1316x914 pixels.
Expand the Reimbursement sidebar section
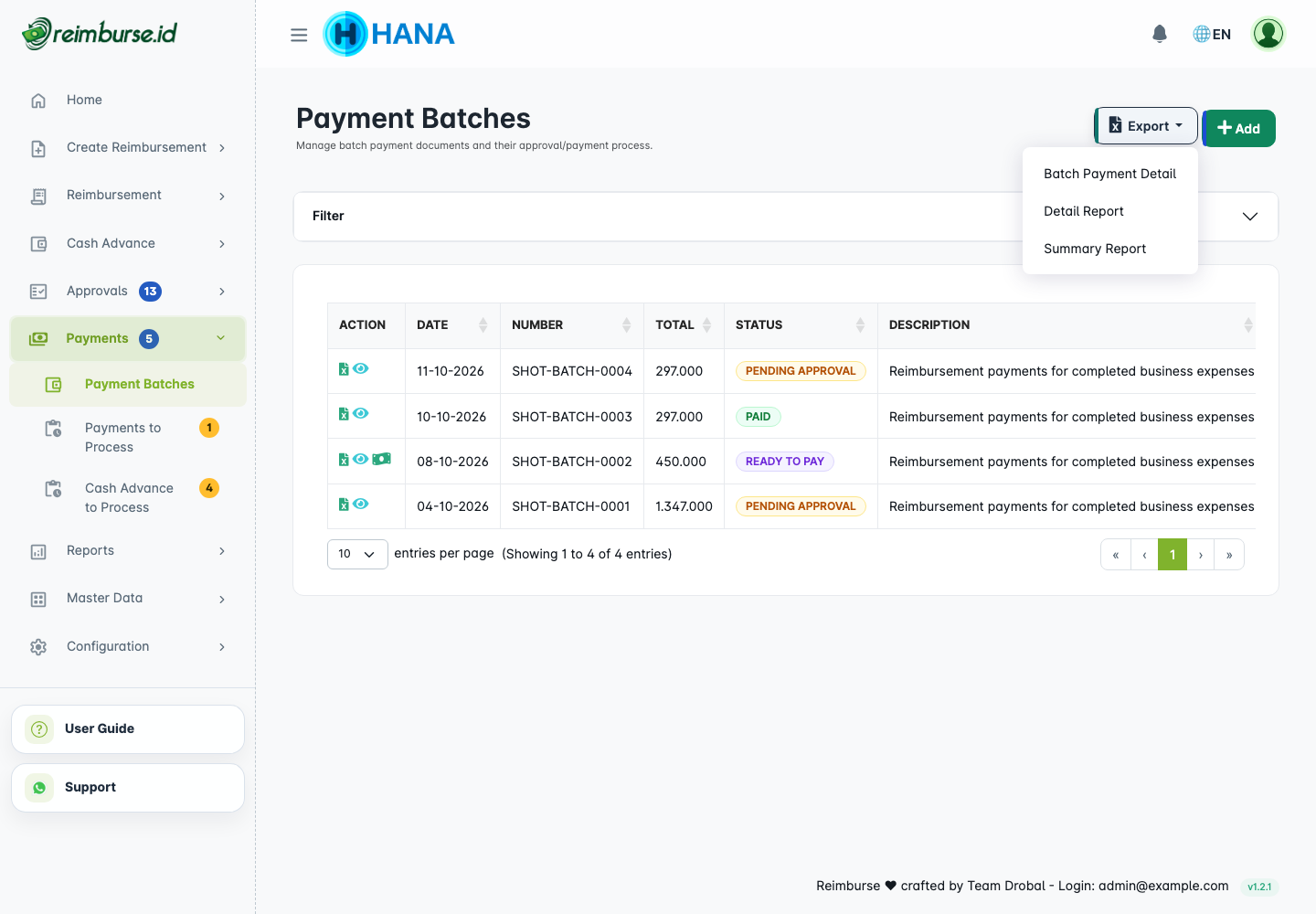coord(128,196)
